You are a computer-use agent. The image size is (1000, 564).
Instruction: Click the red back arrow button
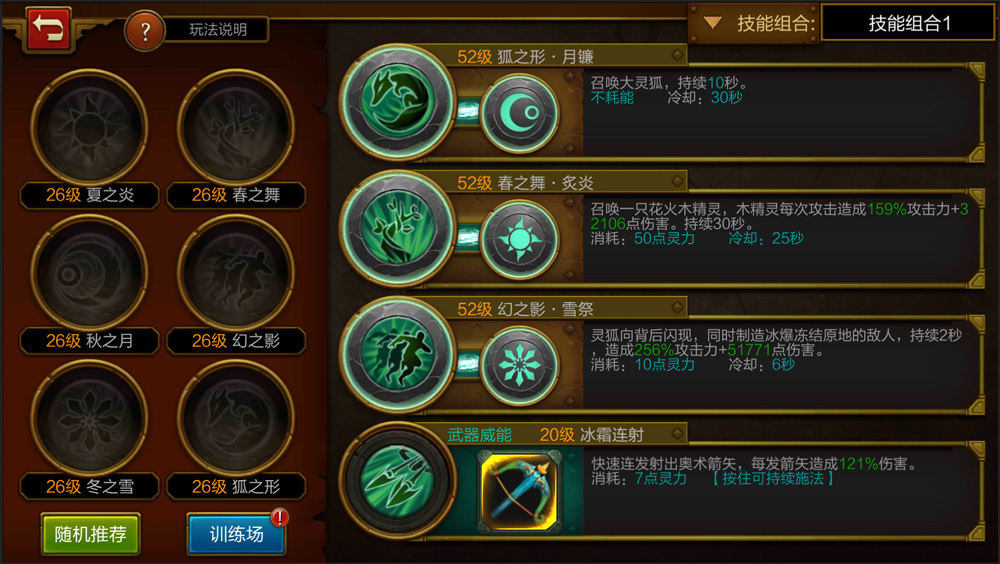[48, 29]
